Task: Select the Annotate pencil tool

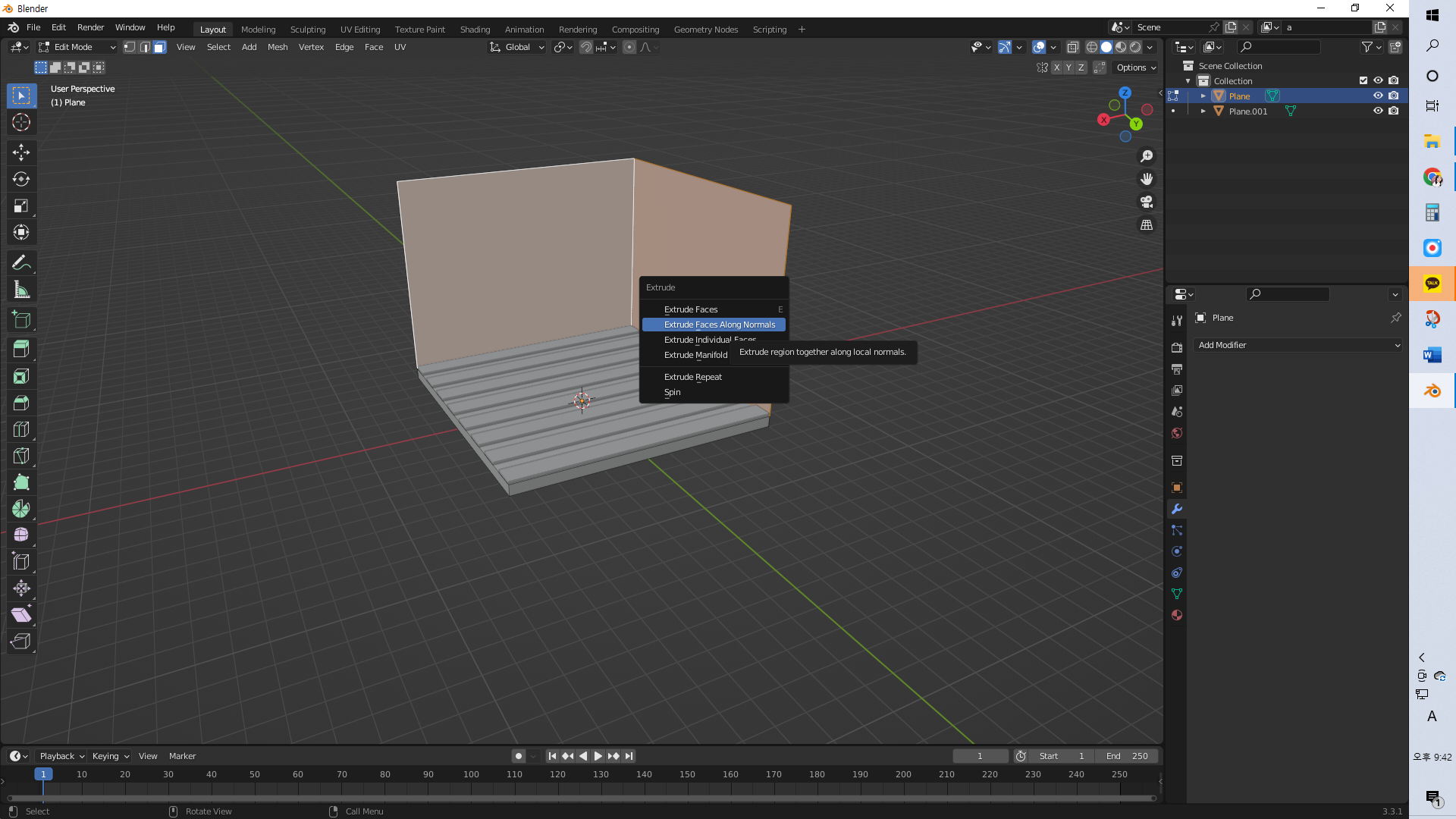Action: click(21, 263)
